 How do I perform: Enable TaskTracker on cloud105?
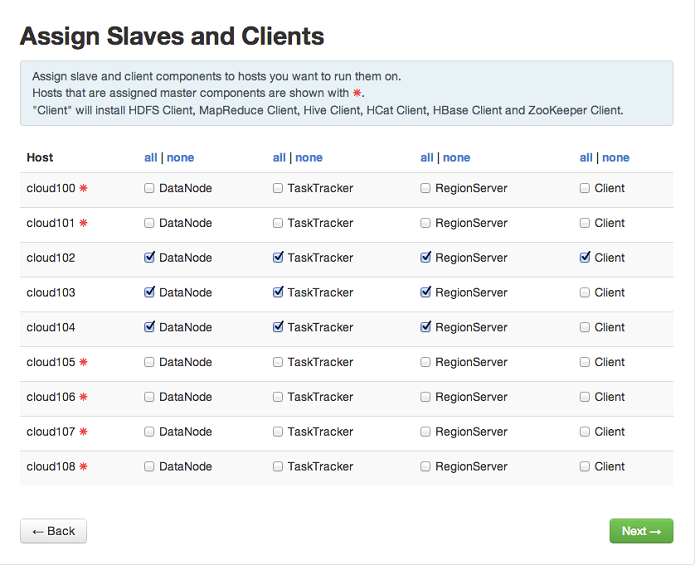click(x=278, y=362)
